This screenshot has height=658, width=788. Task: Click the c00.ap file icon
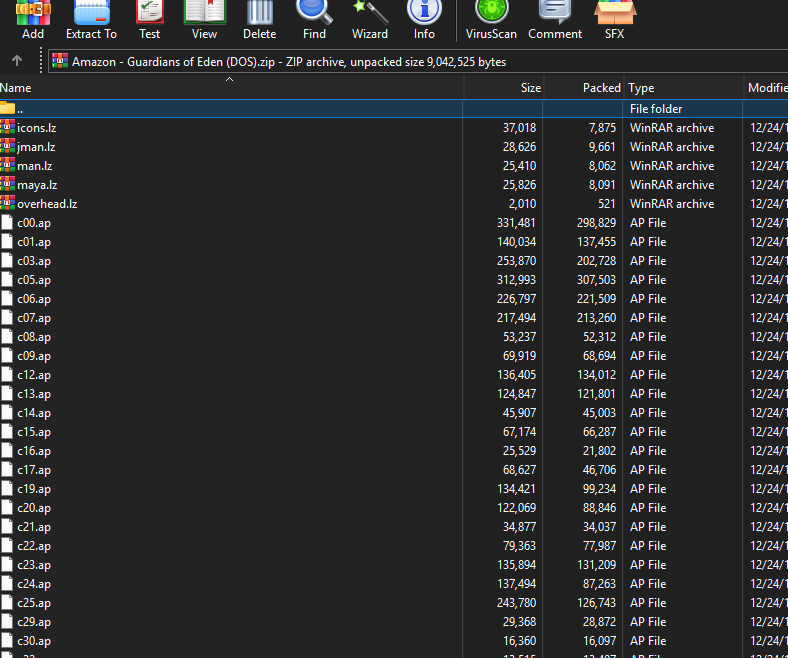click(x=7, y=223)
